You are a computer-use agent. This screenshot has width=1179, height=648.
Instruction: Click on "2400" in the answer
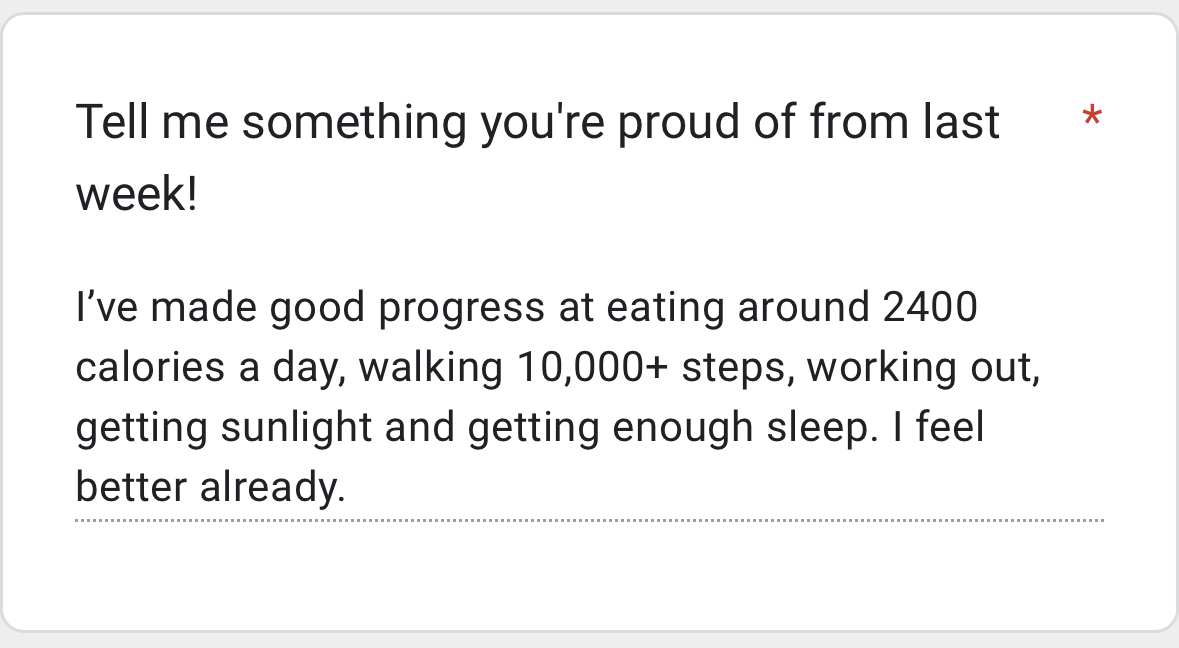tap(930, 308)
